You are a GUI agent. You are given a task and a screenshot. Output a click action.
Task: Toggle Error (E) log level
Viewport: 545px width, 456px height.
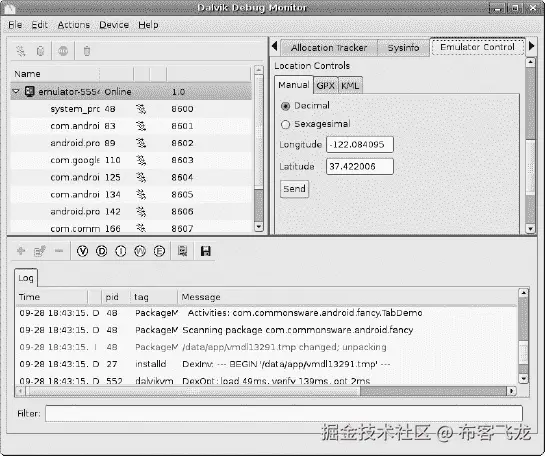(159, 251)
